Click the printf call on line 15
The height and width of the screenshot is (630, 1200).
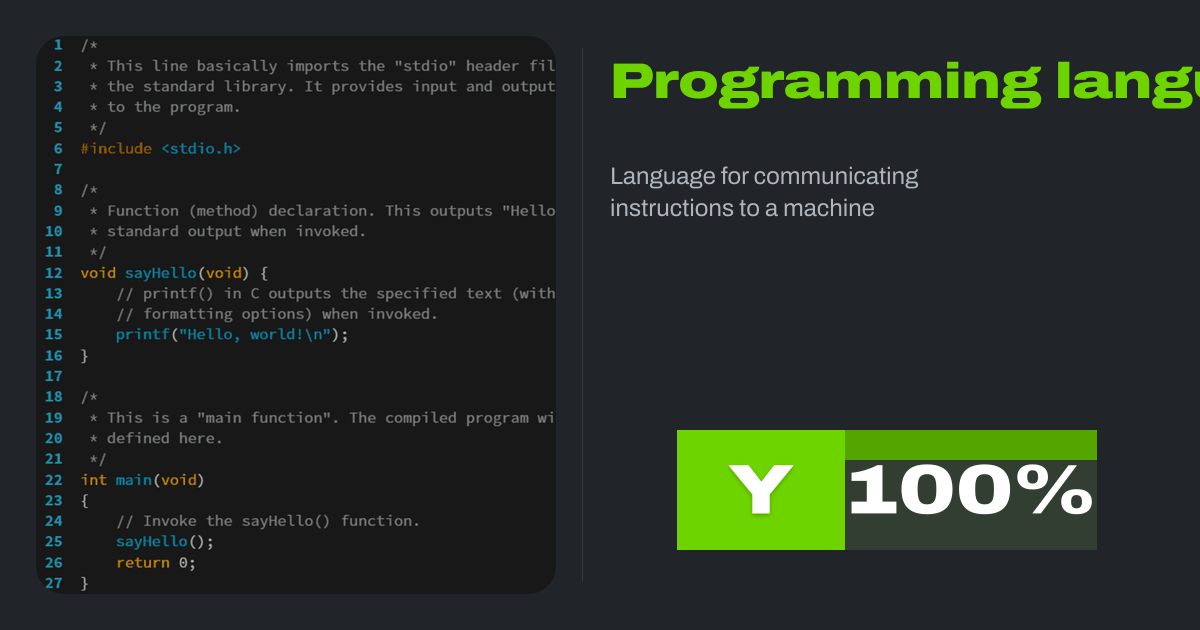tap(142, 335)
